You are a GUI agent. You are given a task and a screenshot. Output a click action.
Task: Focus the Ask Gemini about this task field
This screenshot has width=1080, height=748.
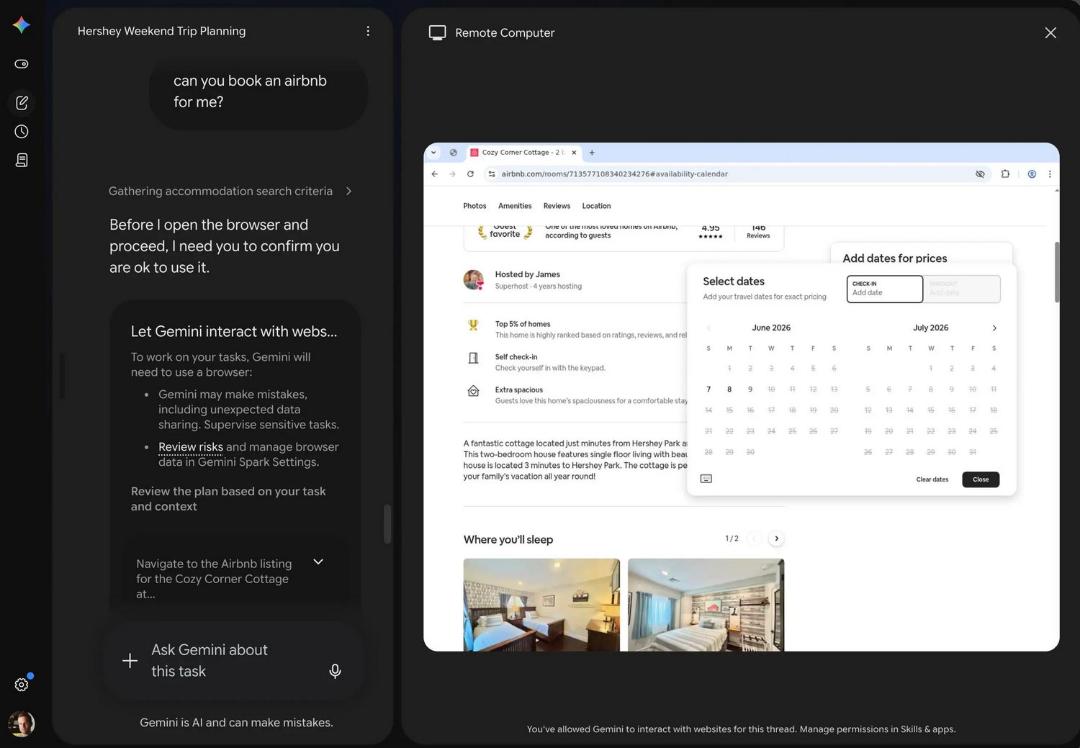[x=231, y=661]
